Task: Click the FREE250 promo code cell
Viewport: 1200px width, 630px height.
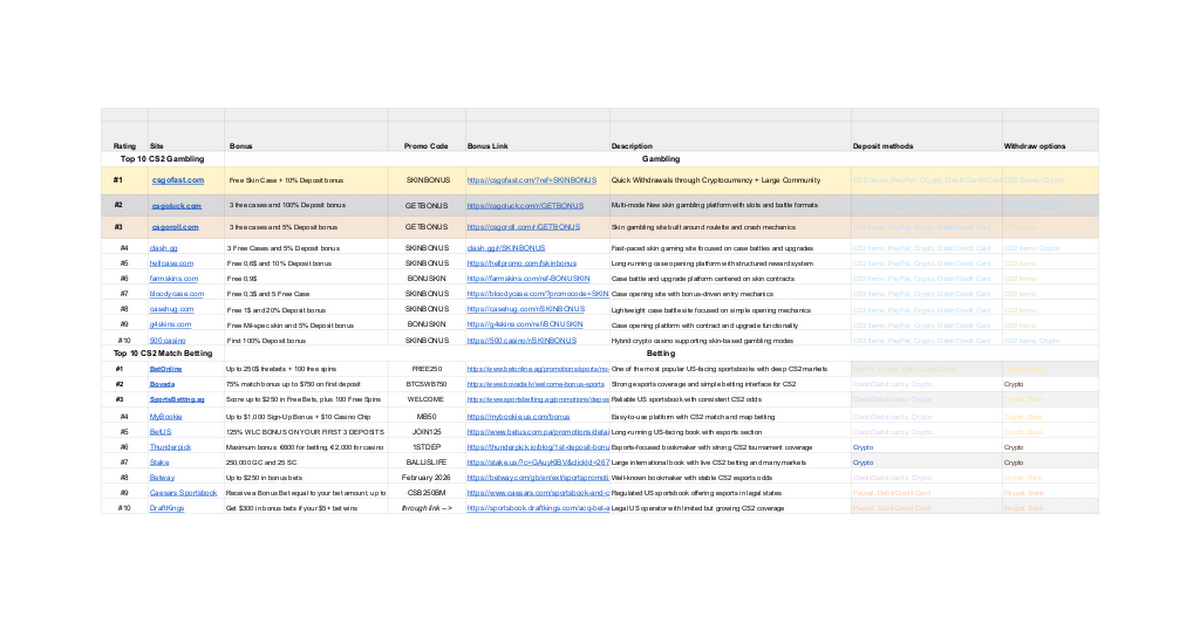Action: click(426, 369)
